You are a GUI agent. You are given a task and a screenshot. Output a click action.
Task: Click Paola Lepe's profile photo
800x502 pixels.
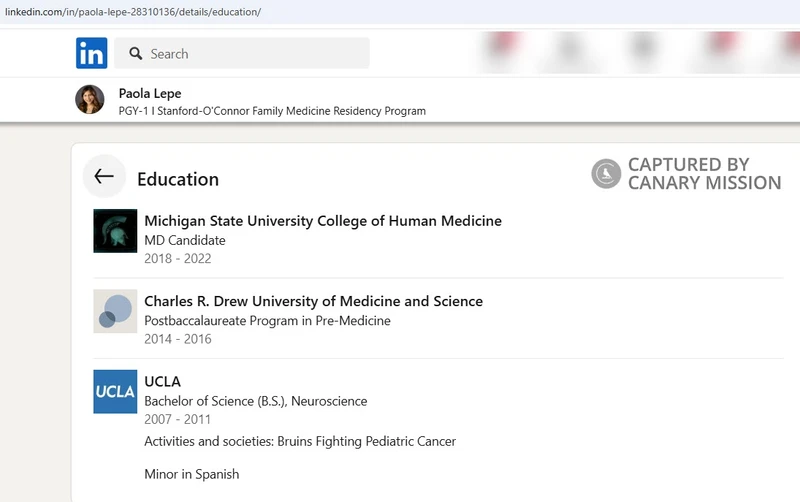(x=90, y=99)
